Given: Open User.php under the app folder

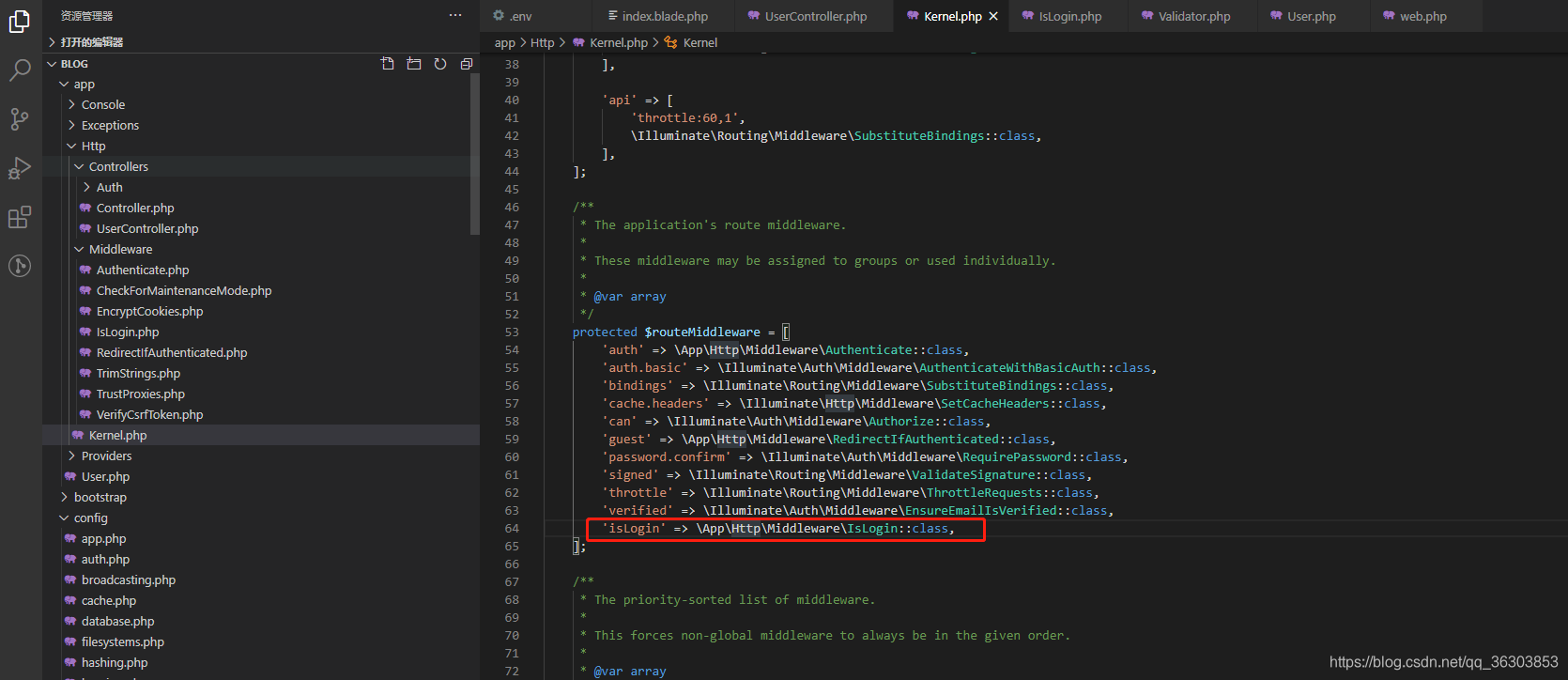Looking at the screenshot, I should coord(261,476).
